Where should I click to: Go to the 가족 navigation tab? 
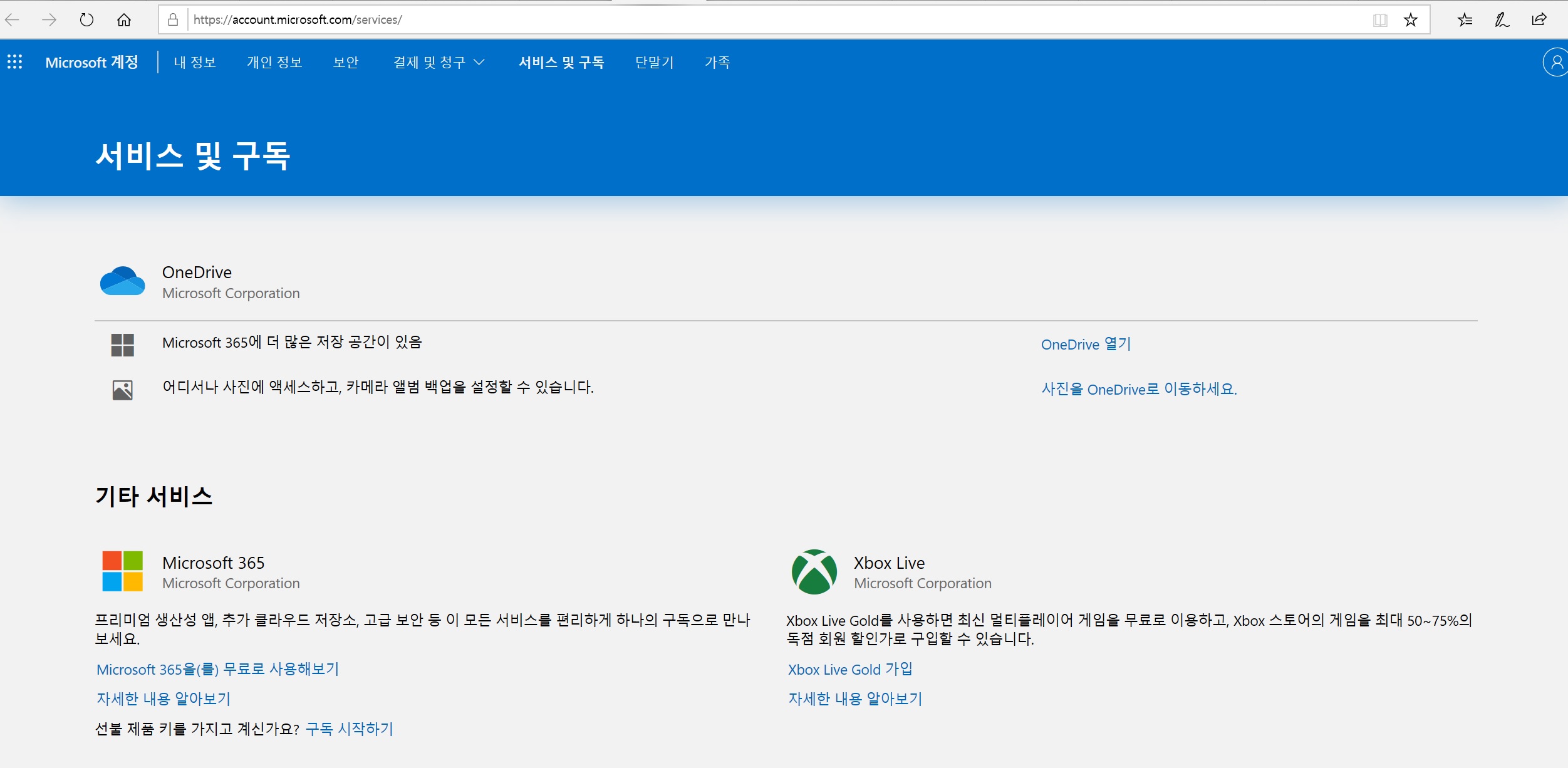(717, 62)
